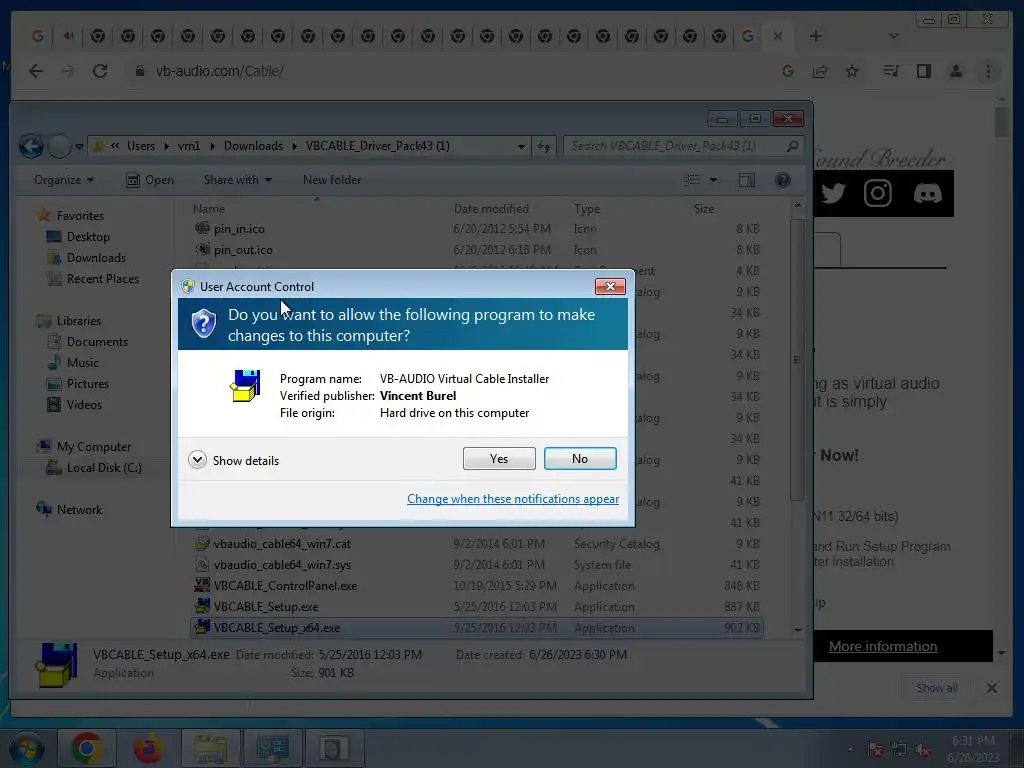Click Instagram icon on vb-audio page

pyautogui.click(x=877, y=193)
